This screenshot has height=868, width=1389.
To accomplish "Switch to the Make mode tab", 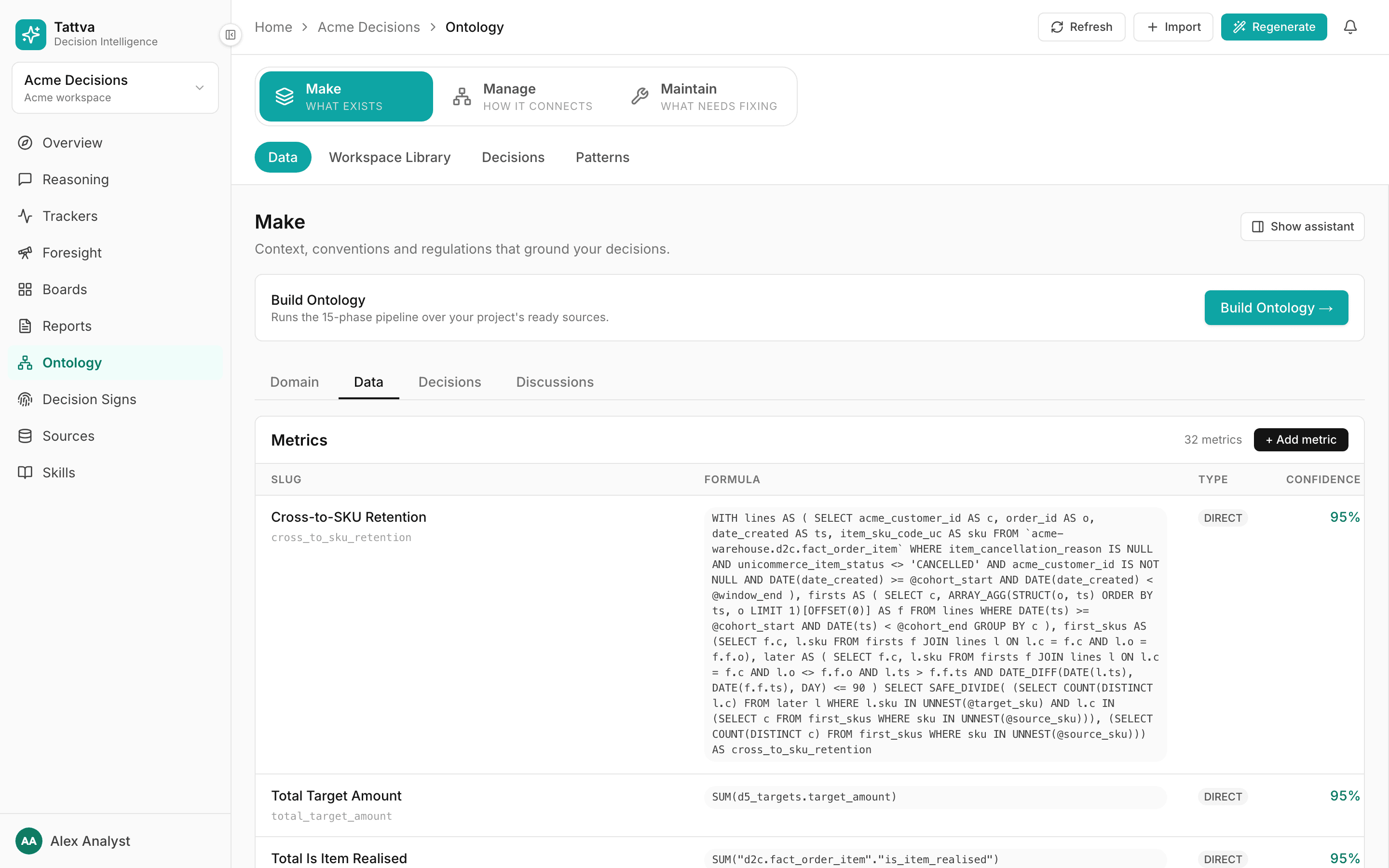I will tap(346, 96).
